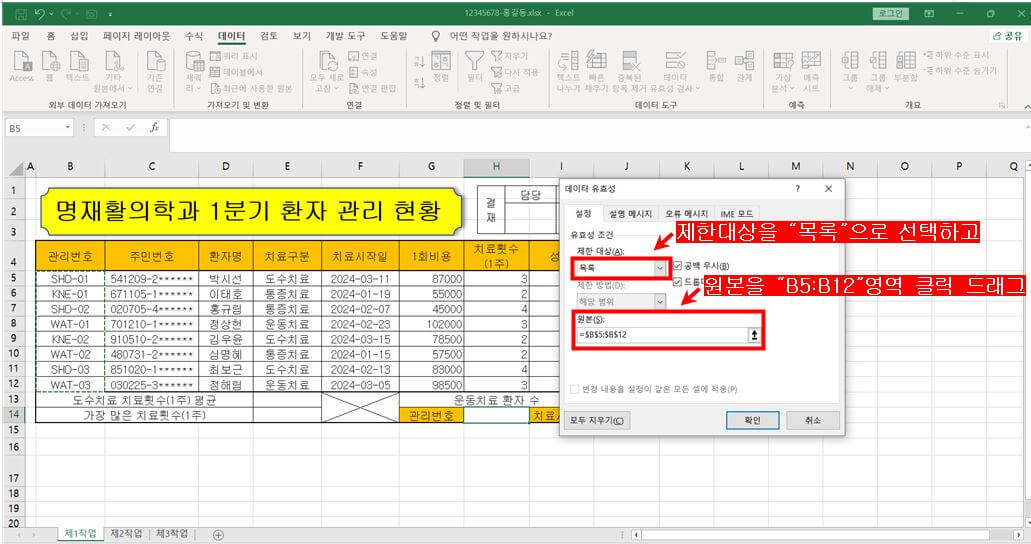This screenshot has width=1031, height=544.
Task: Toggle the 공백 무시 checkbox
Action: point(677,266)
